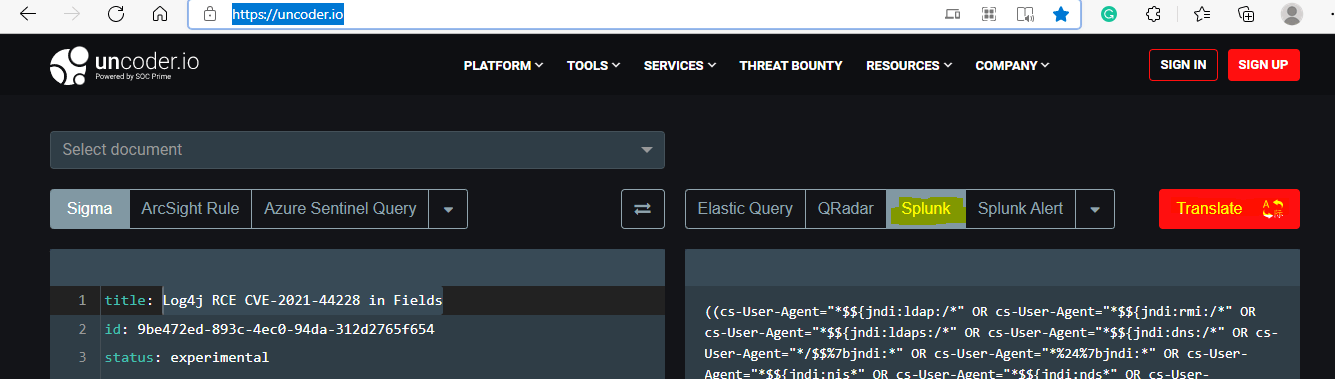Click the SIGN UP button

(1263, 65)
